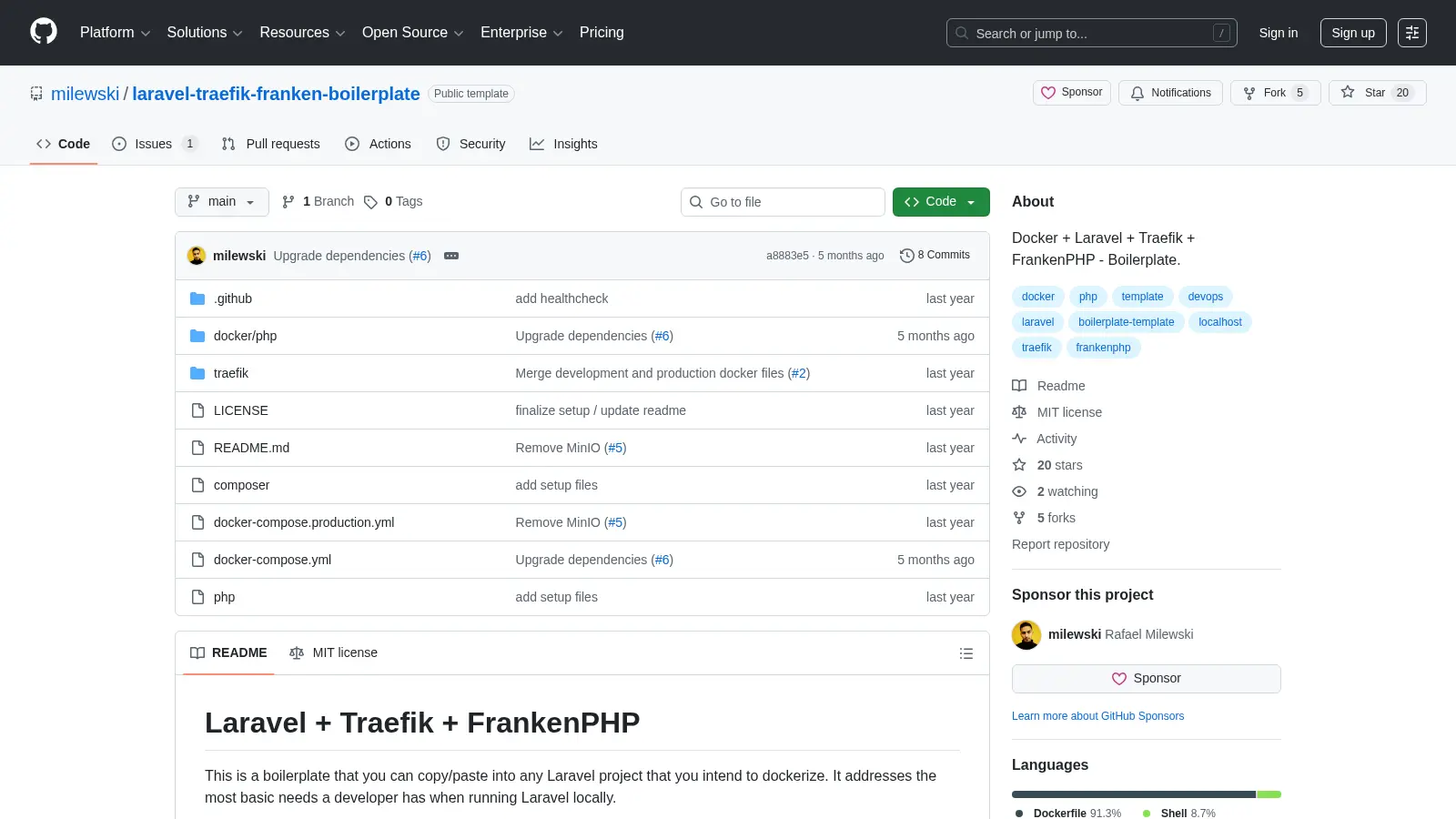Select the MIT license tab

(333, 653)
